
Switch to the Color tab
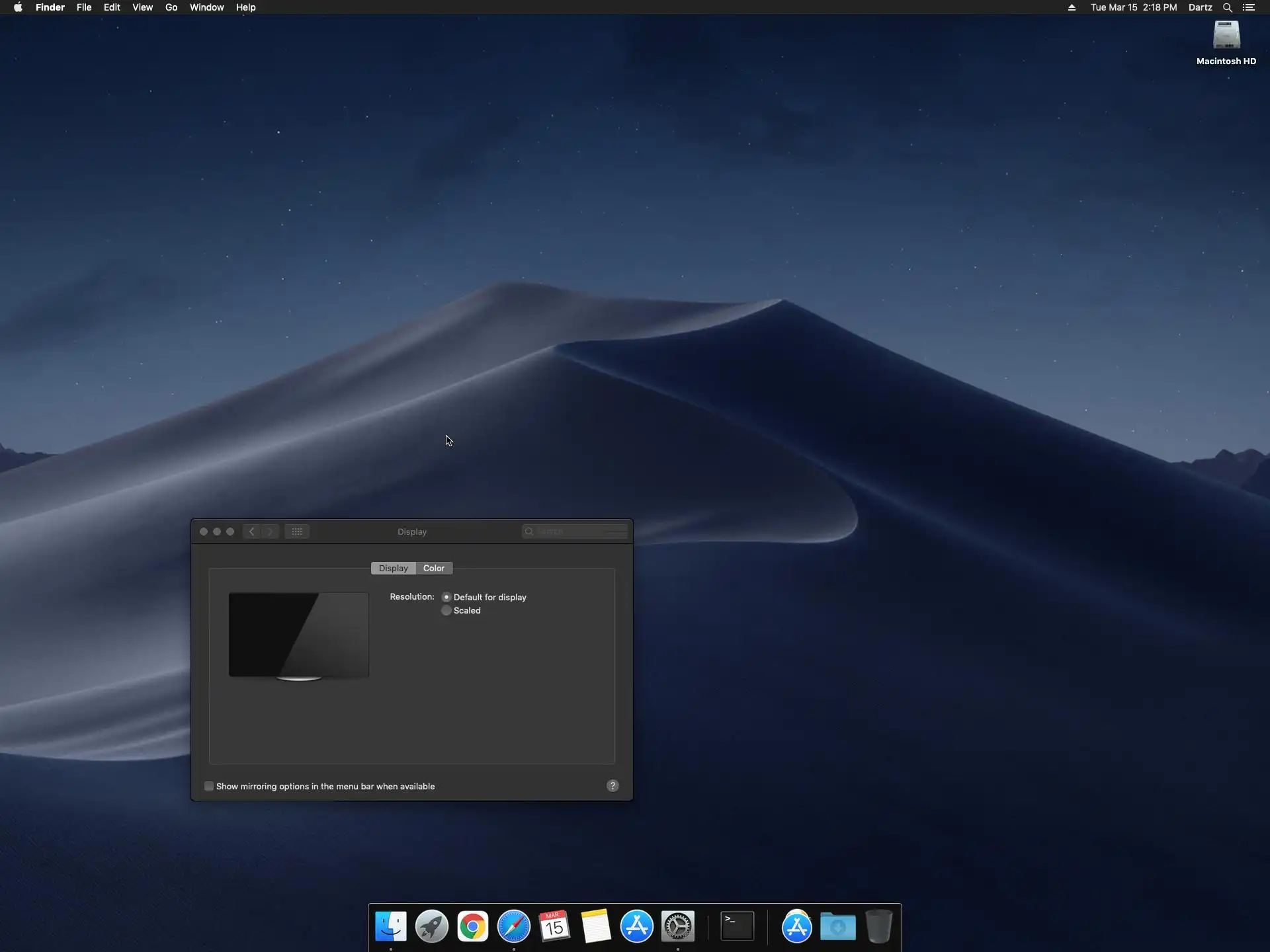tap(434, 568)
